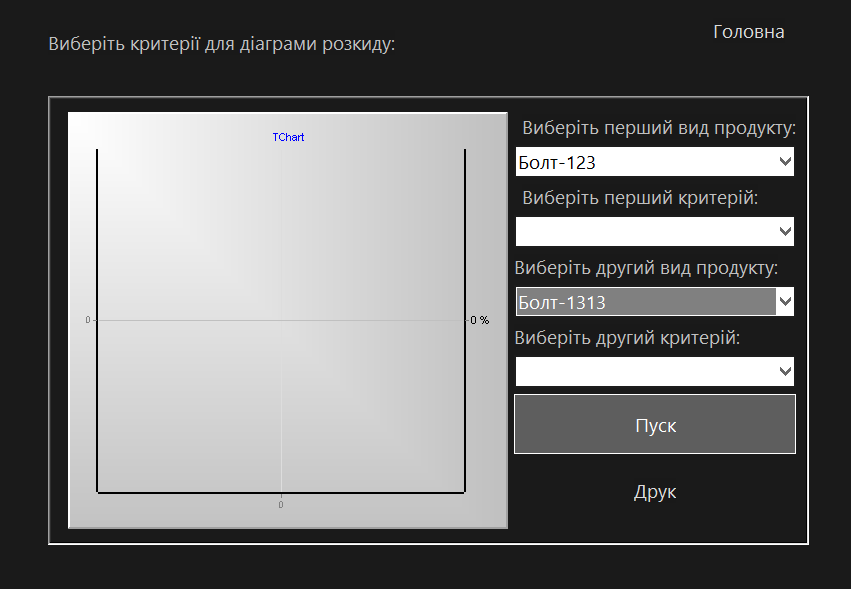This screenshot has height=589, width=851.
Task: Click label Виберіть перший критерій
Action: pyautogui.click(x=640, y=198)
